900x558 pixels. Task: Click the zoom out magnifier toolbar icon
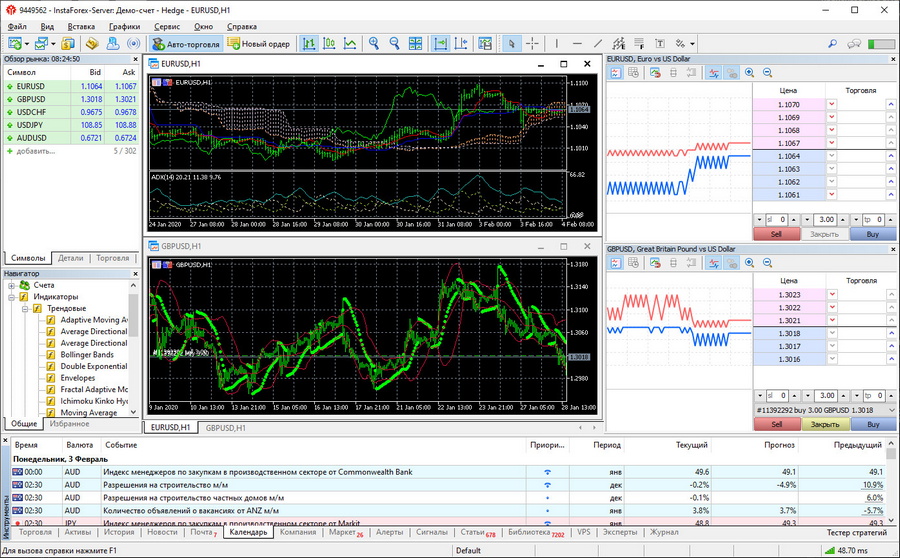tap(394, 44)
